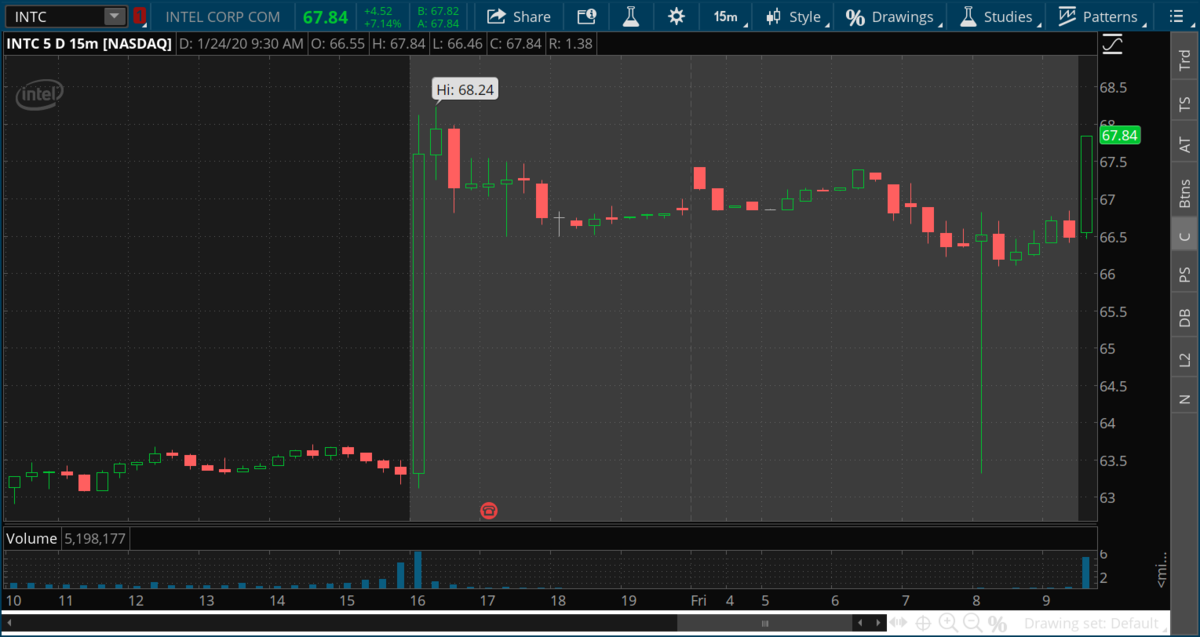Click the Studies flask icon
The image size is (1200, 637).
(967, 16)
